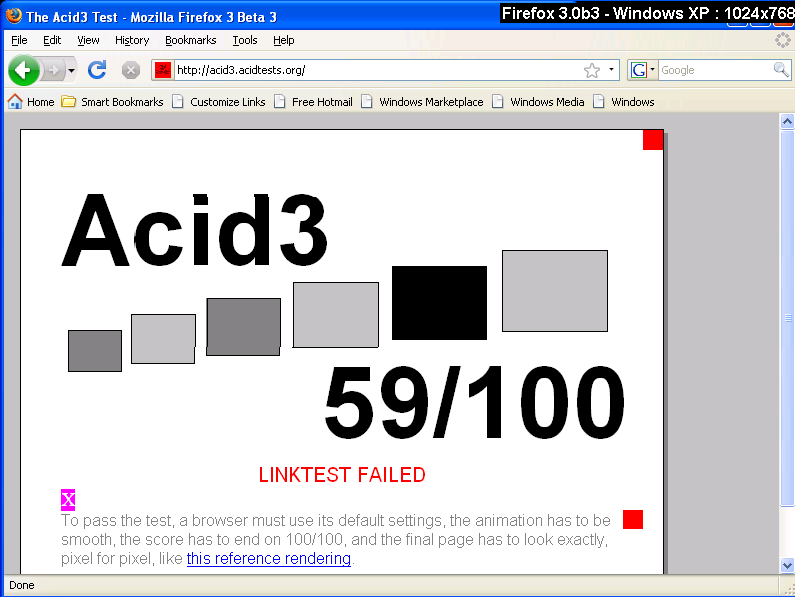
Task: Click the Acid3 heading
Action: click(195, 230)
